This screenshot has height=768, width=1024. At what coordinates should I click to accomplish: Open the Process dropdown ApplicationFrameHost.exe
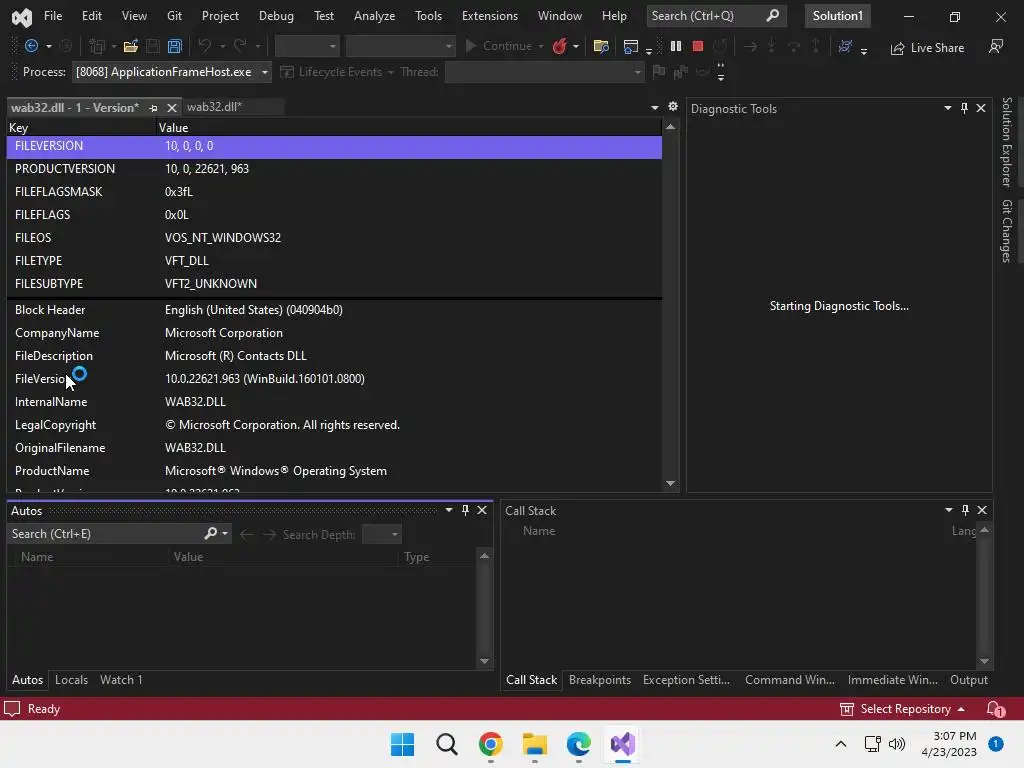pyautogui.click(x=171, y=72)
